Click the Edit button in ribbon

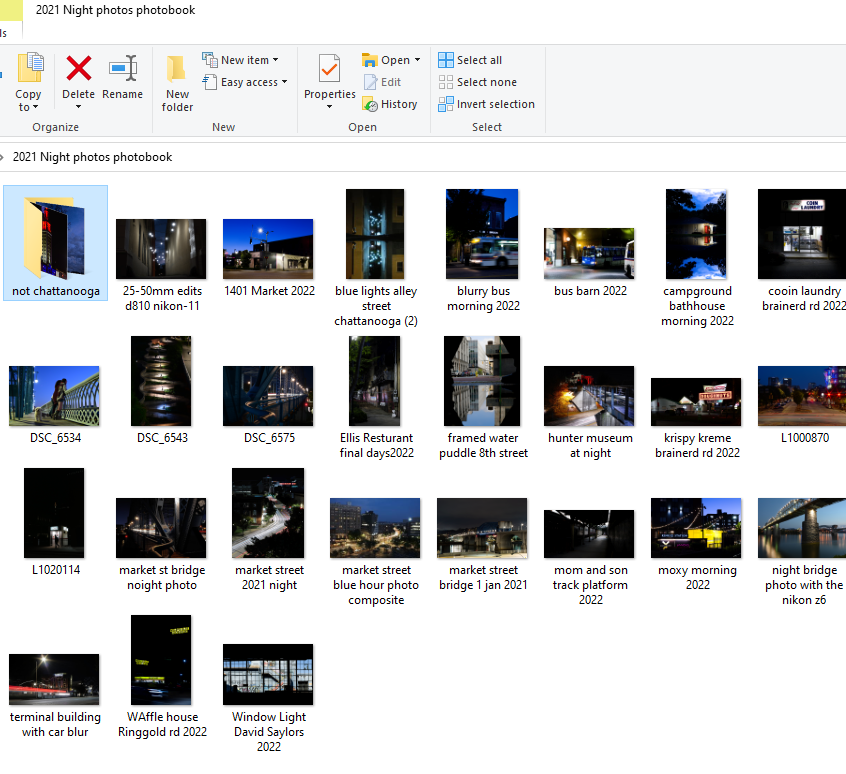pyautogui.click(x=383, y=82)
